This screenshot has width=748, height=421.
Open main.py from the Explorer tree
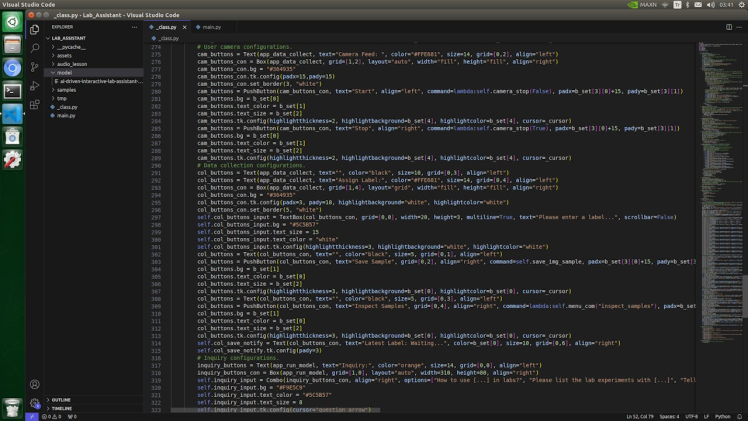pyautogui.click(x=66, y=115)
